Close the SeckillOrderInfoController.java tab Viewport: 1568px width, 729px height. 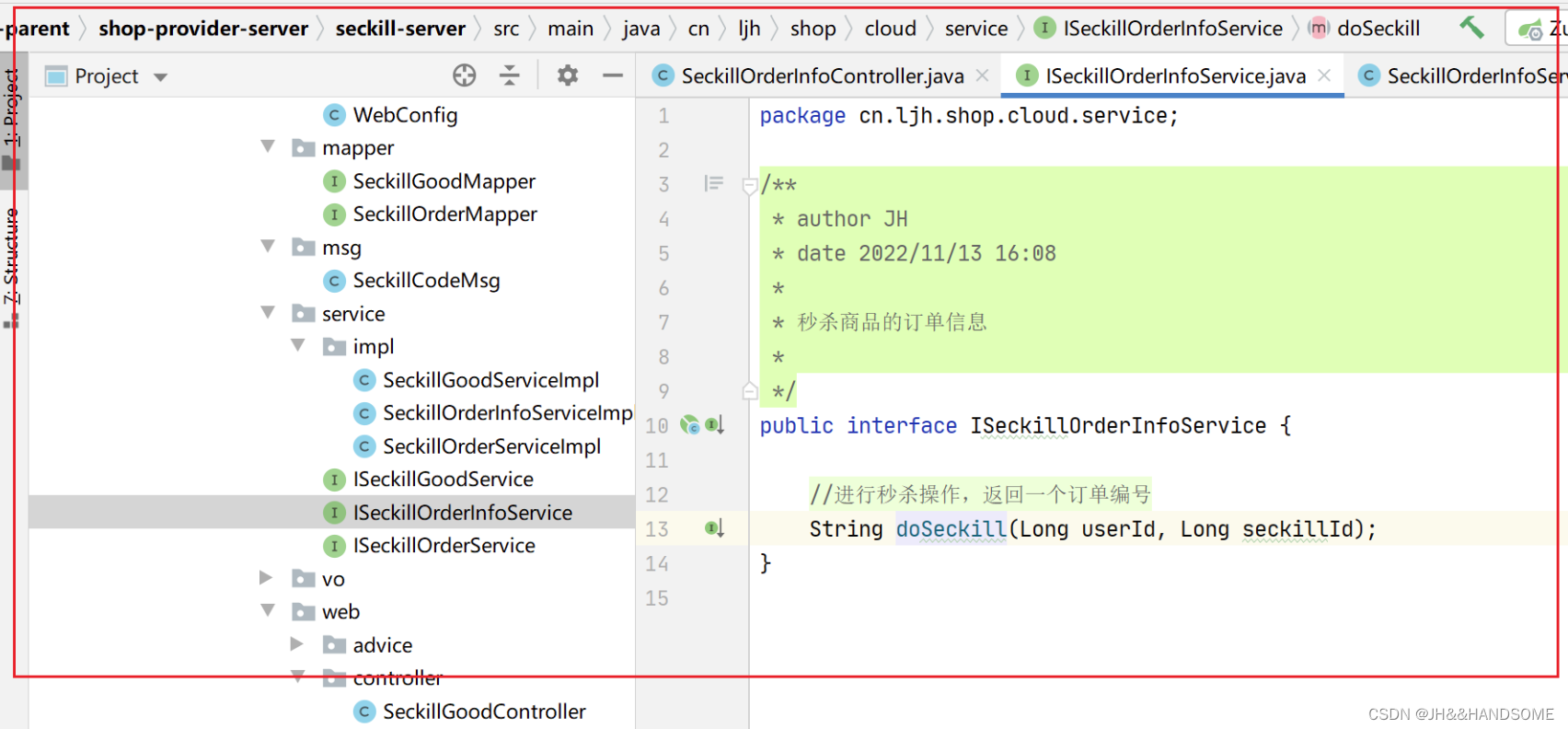coord(983,75)
